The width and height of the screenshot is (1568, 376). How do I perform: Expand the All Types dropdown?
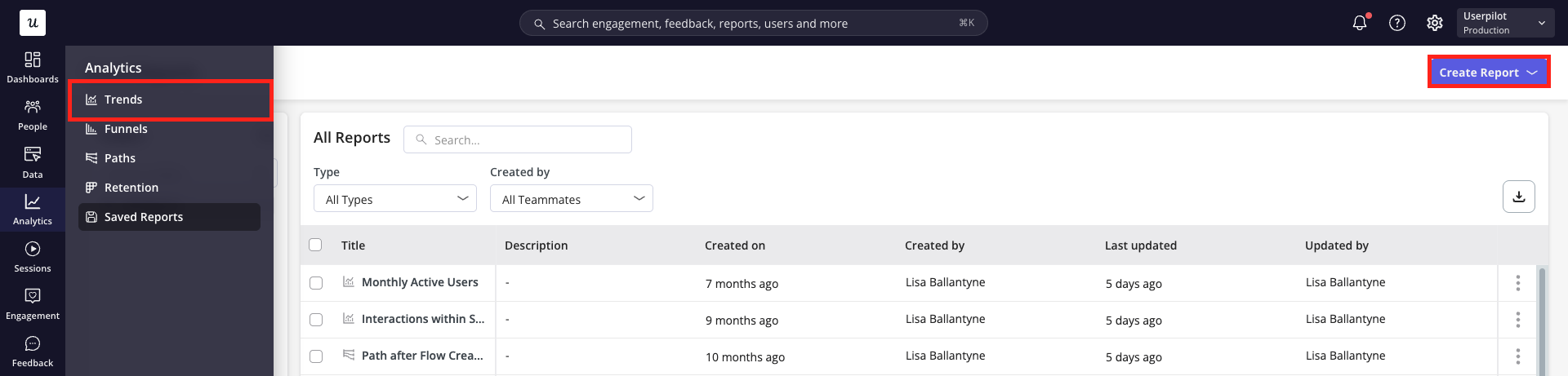pos(394,199)
